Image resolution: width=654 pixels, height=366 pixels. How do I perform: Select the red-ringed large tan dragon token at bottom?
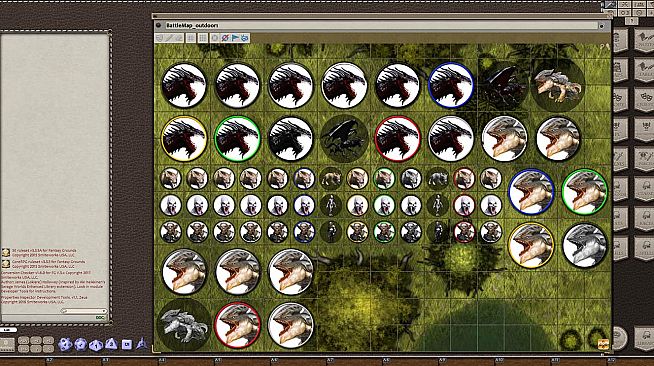(237, 325)
